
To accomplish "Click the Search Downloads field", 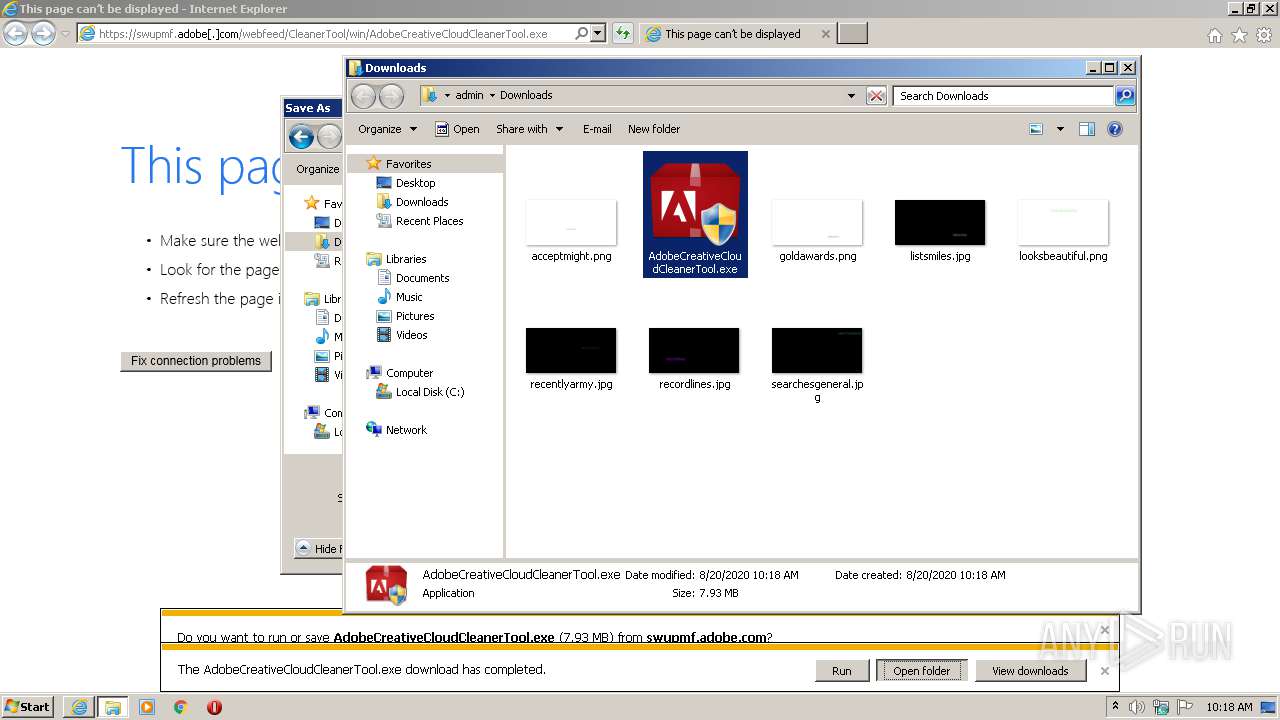I will click(x=1003, y=96).
